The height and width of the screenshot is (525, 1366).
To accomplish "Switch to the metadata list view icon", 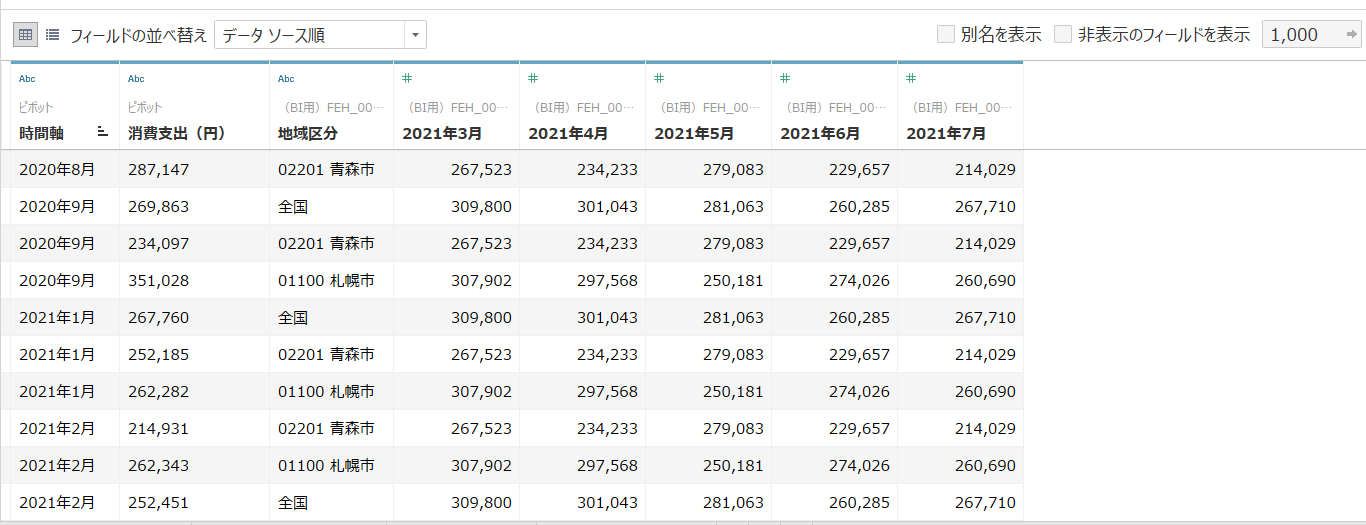I will [52, 35].
